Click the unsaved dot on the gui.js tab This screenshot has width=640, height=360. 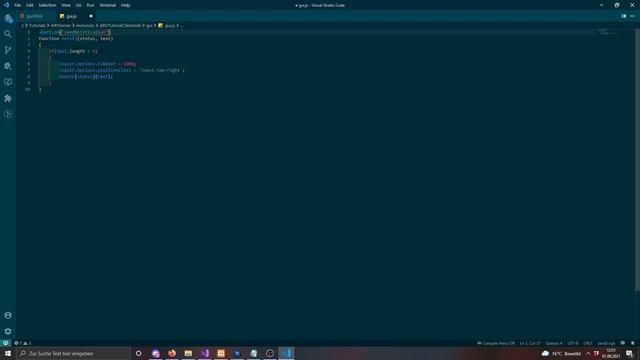tap(91, 16)
